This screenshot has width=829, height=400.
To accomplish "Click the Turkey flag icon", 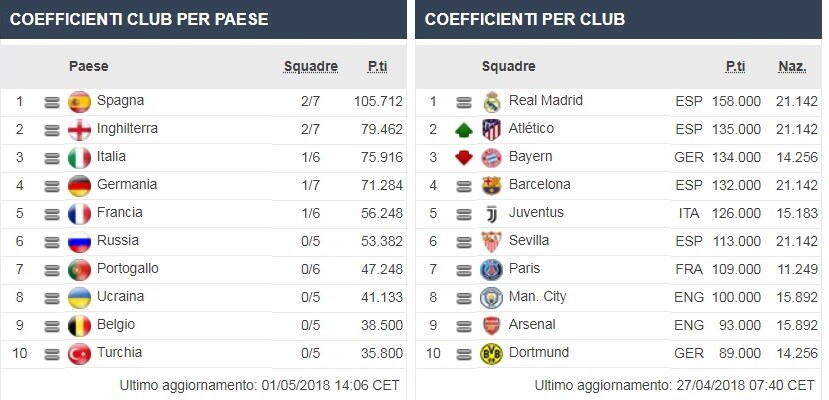I will coord(79,354).
